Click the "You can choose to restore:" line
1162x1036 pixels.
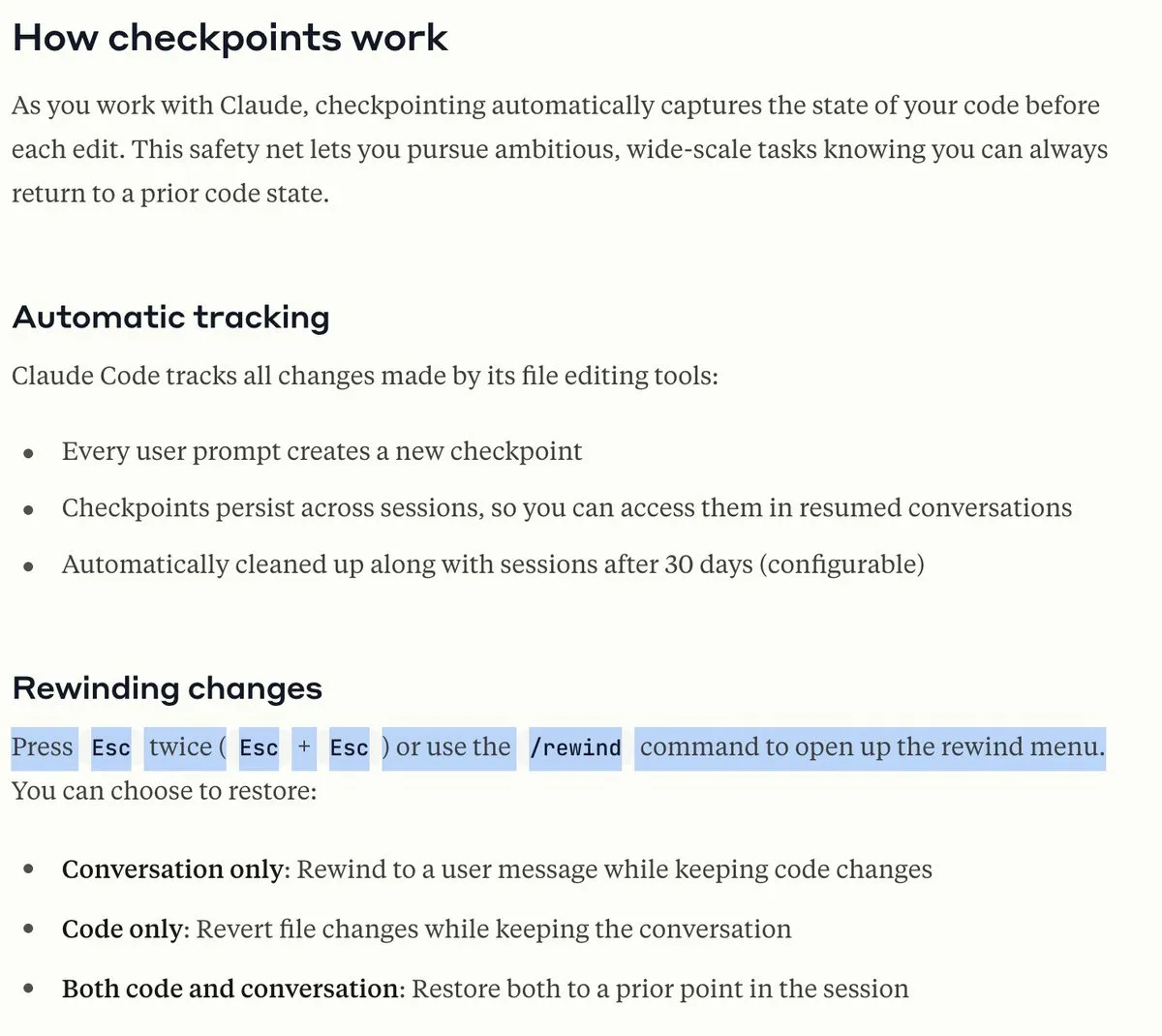coord(164,791)
